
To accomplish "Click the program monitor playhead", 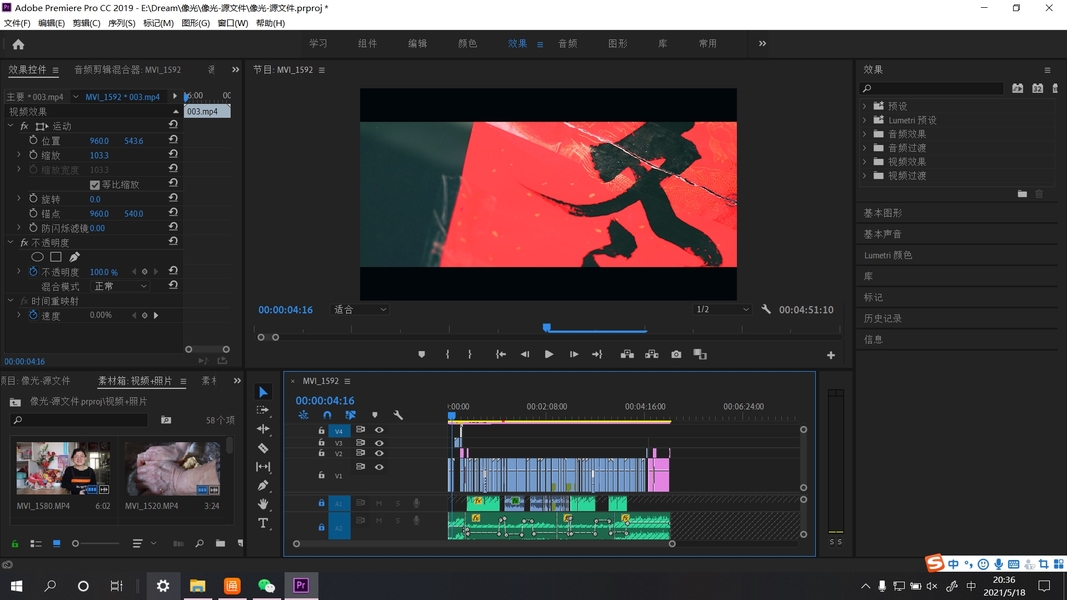I will click(x=546, y=328).
